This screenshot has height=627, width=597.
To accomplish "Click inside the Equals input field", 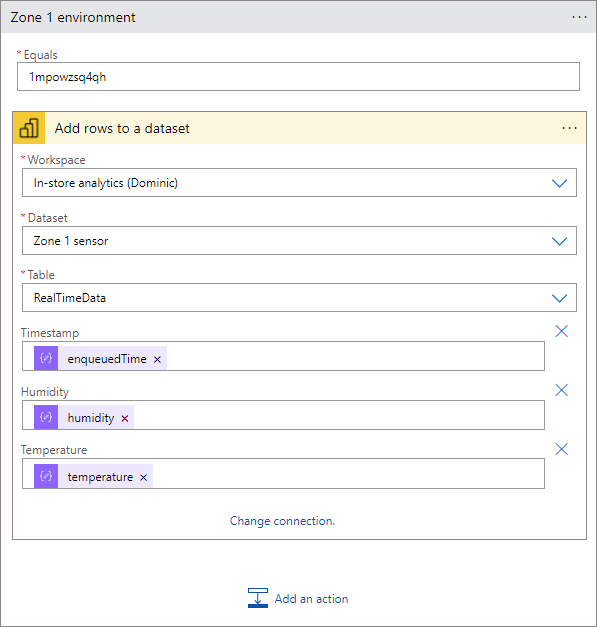I will point(298,76).
